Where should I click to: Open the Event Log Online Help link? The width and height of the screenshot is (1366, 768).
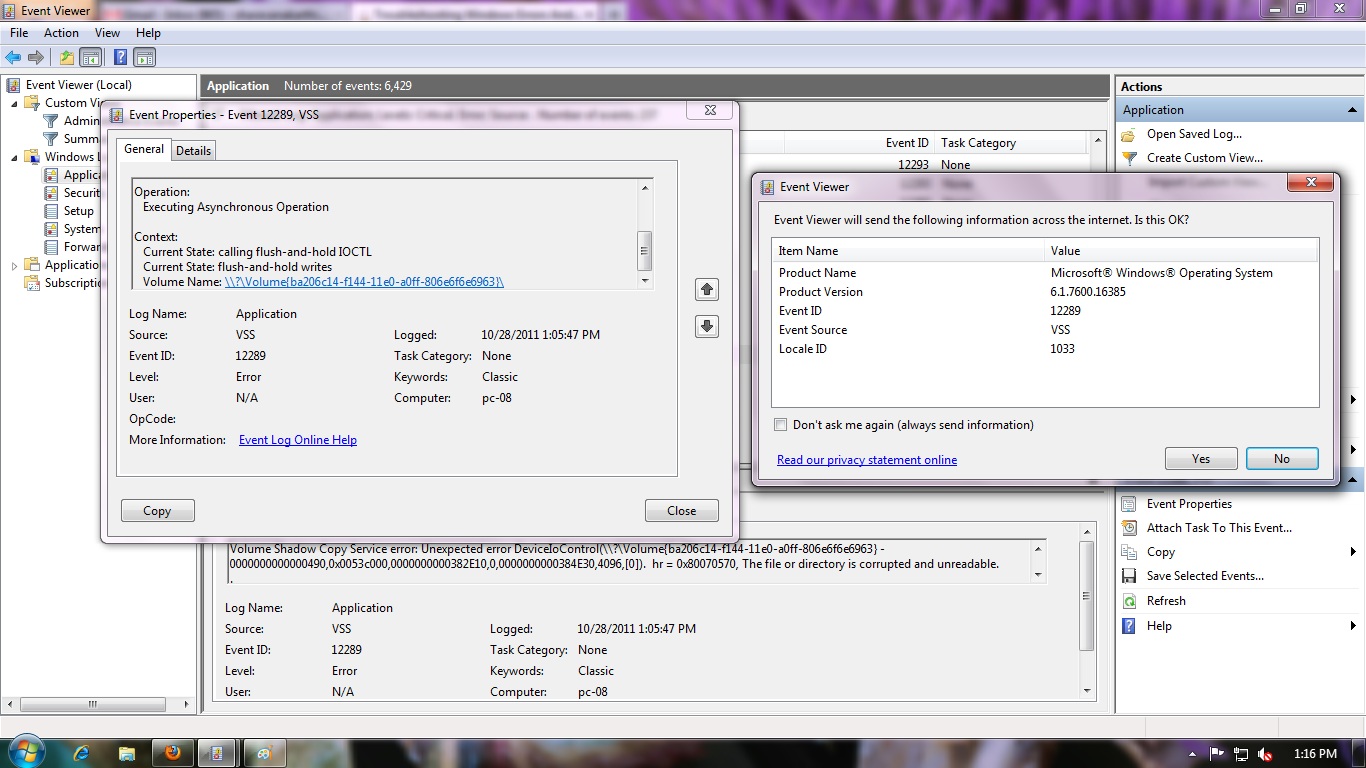(298, 440)
